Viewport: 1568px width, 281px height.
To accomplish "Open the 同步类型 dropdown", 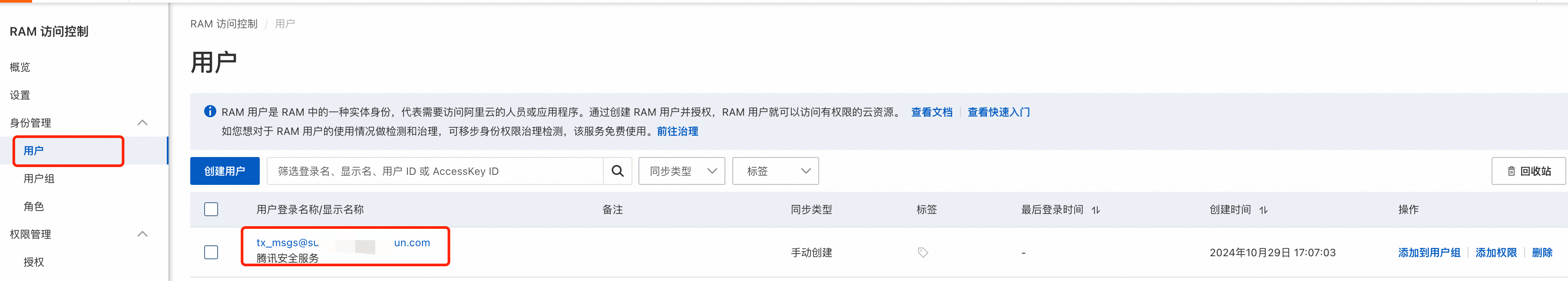I will (681, 171).
